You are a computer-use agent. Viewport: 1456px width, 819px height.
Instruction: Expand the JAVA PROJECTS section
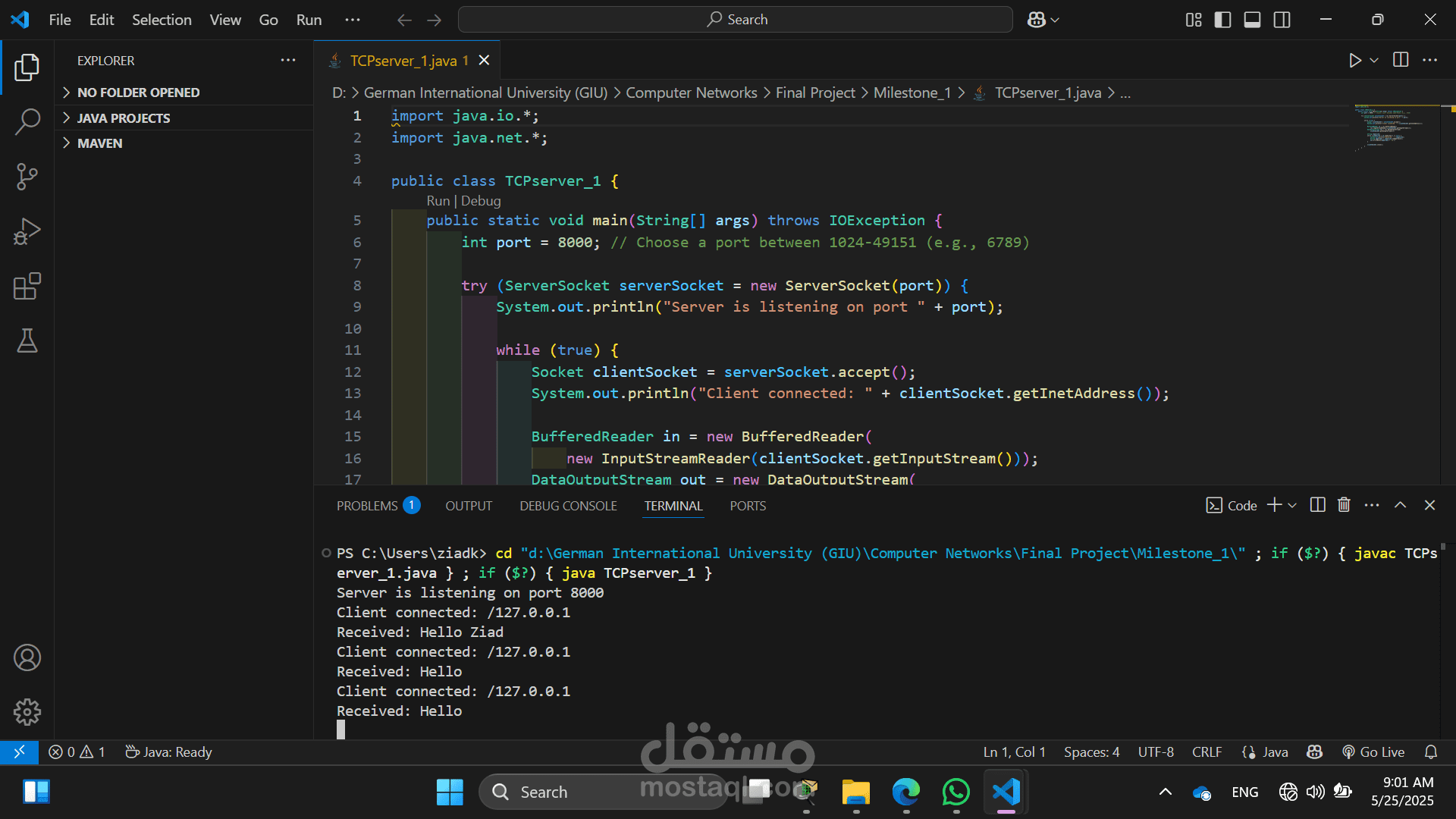[x=123, y=118]
